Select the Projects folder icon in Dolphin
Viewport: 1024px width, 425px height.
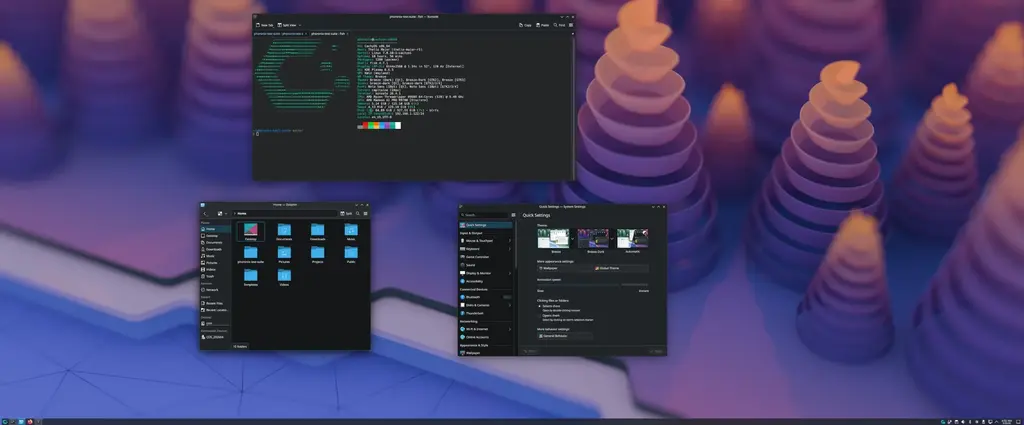pos(317,254)
